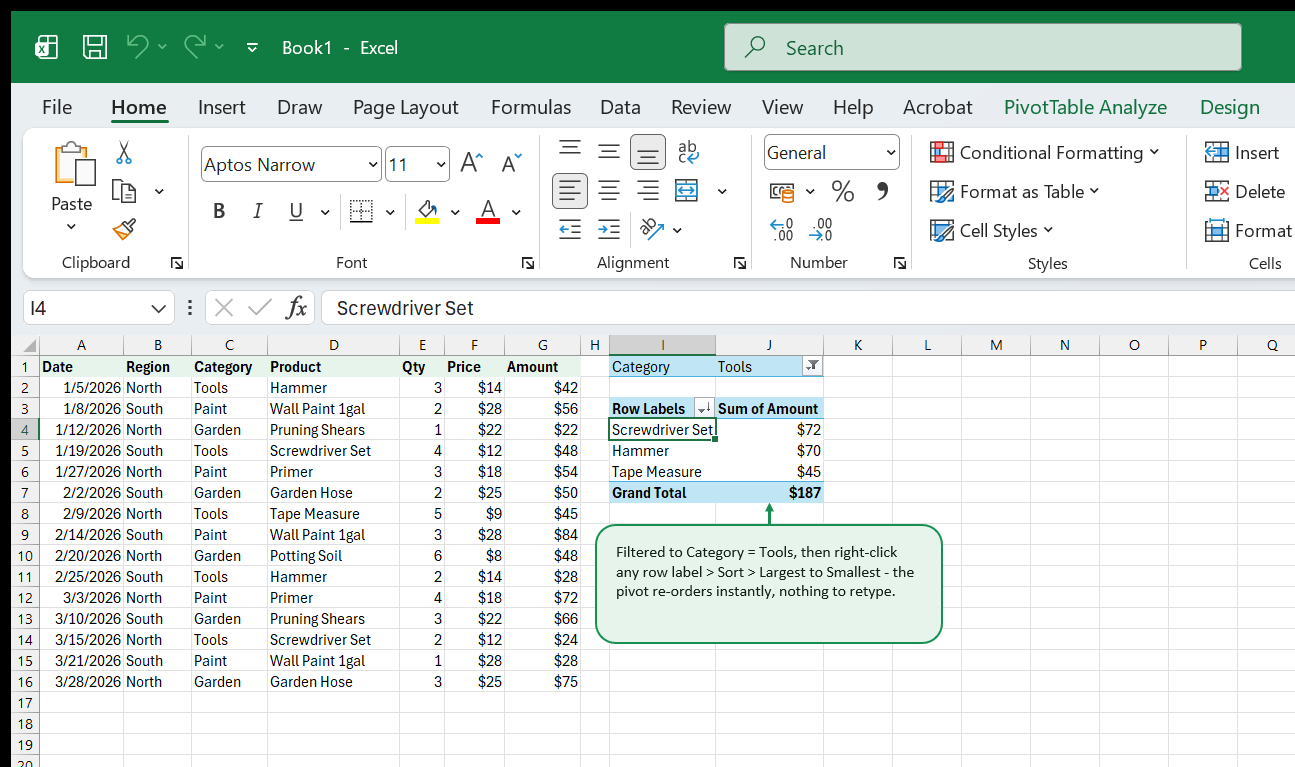1295x767 pixels.
Task: Toggle Align Left button
Action: [570, 190]
